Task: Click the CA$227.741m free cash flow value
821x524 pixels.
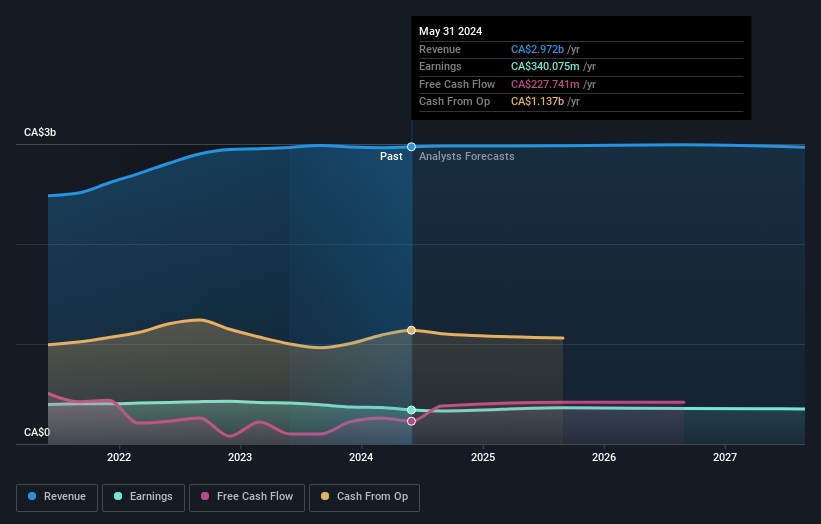Action: tap(545, 84)
